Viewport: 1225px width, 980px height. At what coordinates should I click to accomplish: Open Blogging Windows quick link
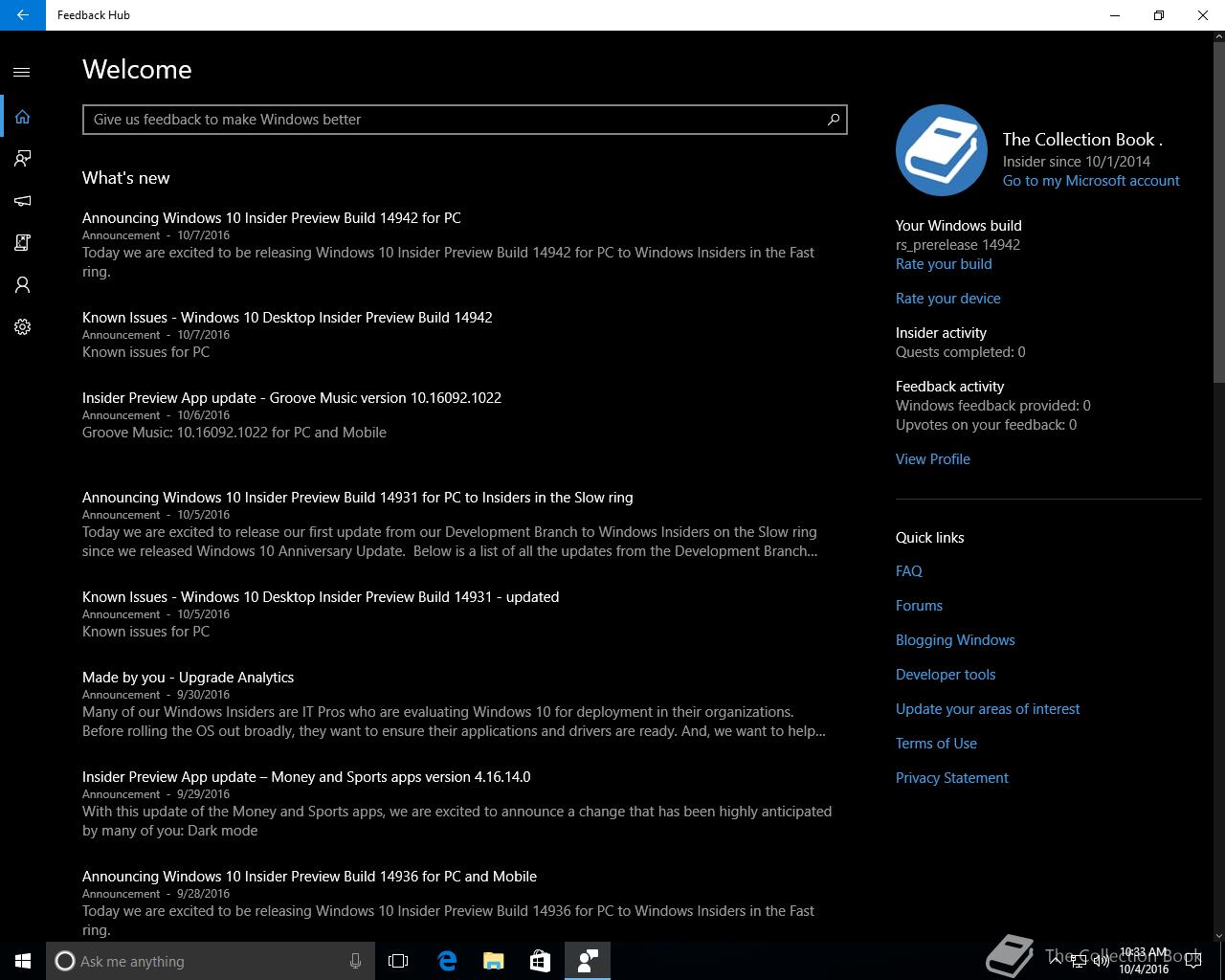coord(955,640)
